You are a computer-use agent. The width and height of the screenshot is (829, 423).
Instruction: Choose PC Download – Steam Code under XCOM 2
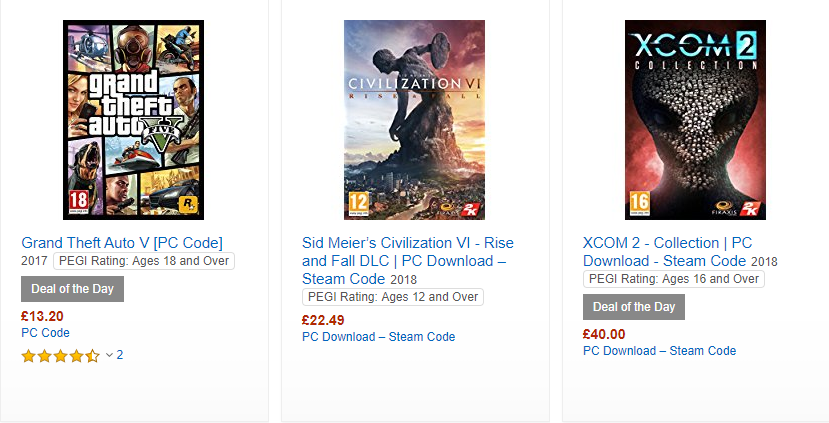tap(659, 351)
